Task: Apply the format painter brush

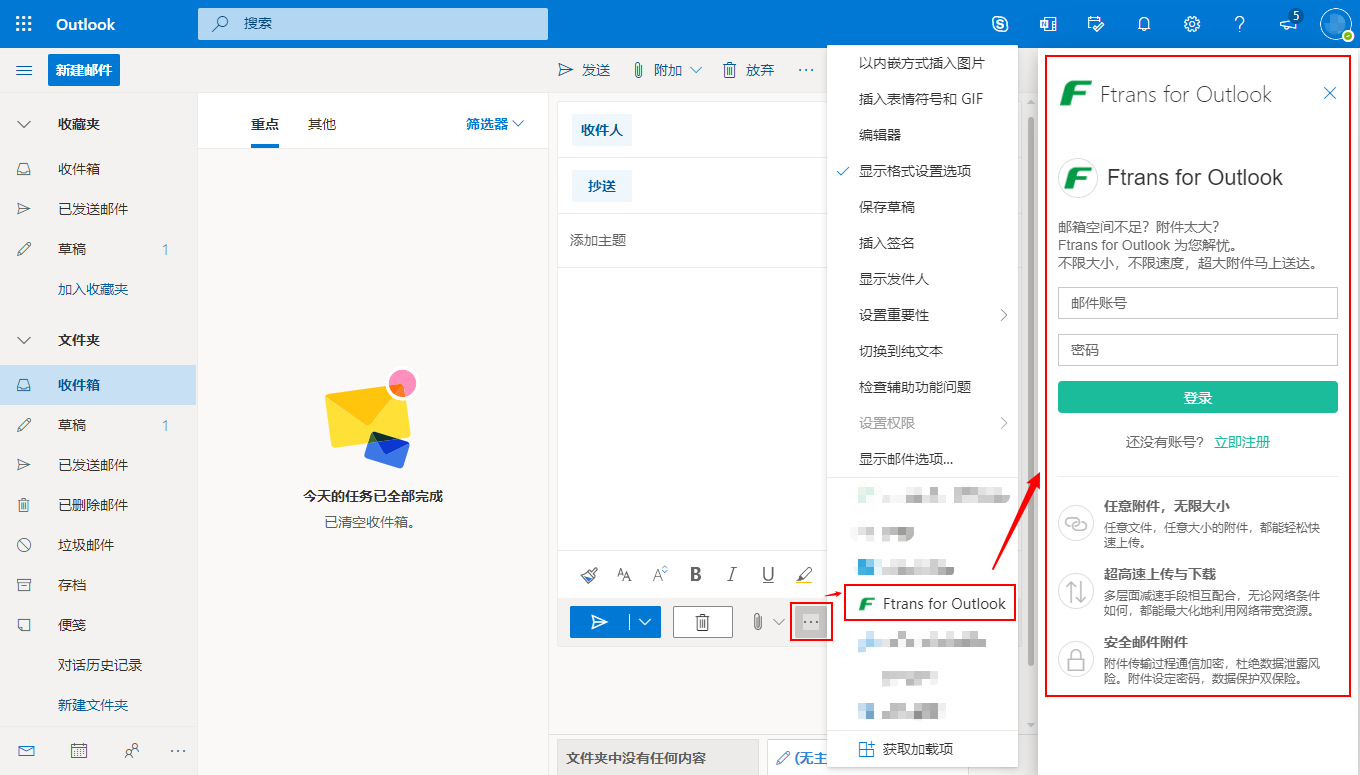Action: click(590, 575)
